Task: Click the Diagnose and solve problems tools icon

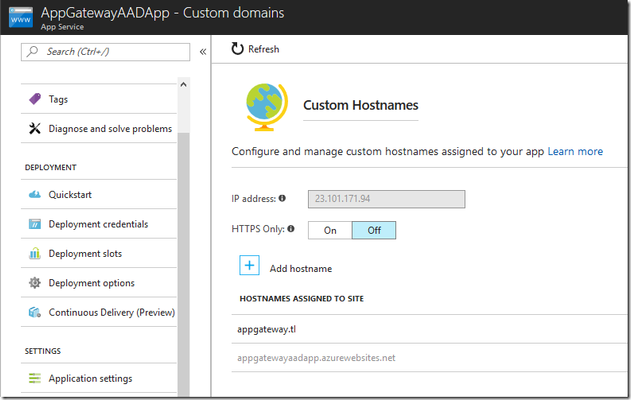Action: click(x=35, y=128)
